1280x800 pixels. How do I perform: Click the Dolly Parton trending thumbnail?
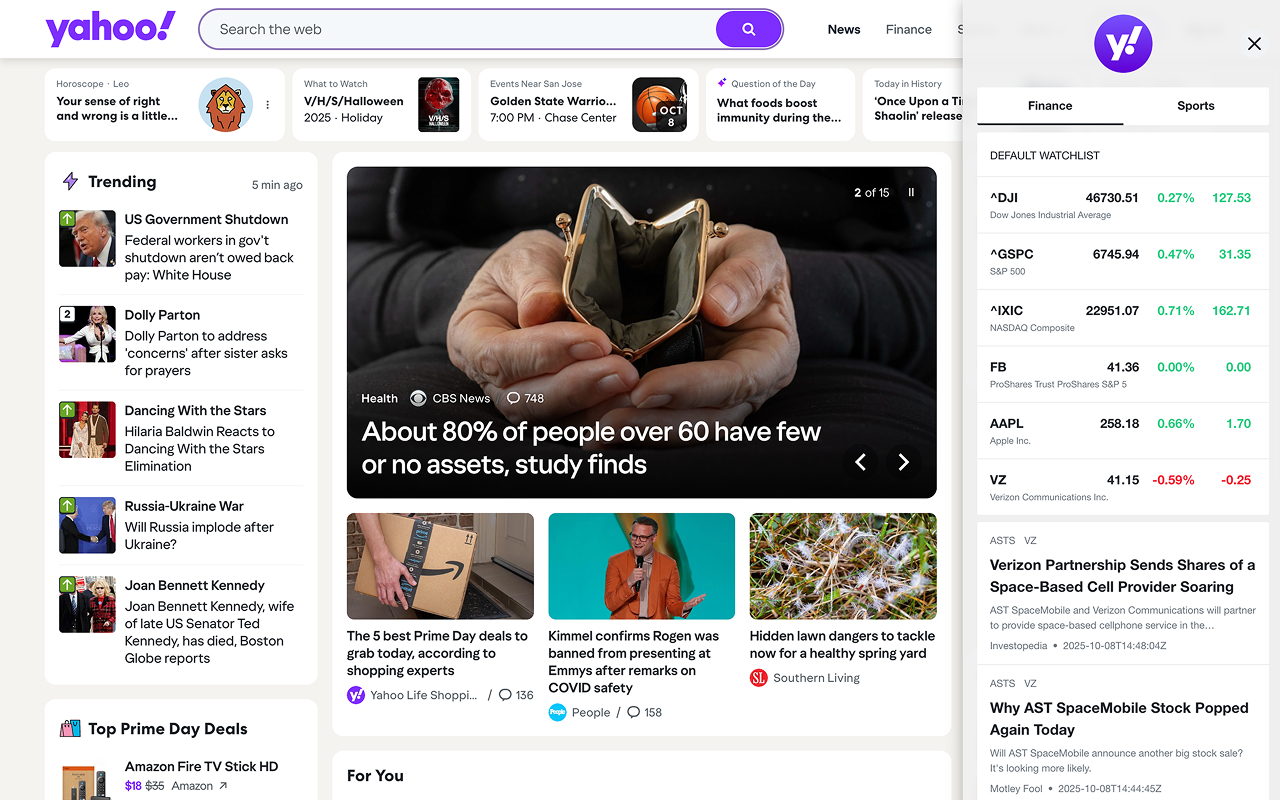88,334
